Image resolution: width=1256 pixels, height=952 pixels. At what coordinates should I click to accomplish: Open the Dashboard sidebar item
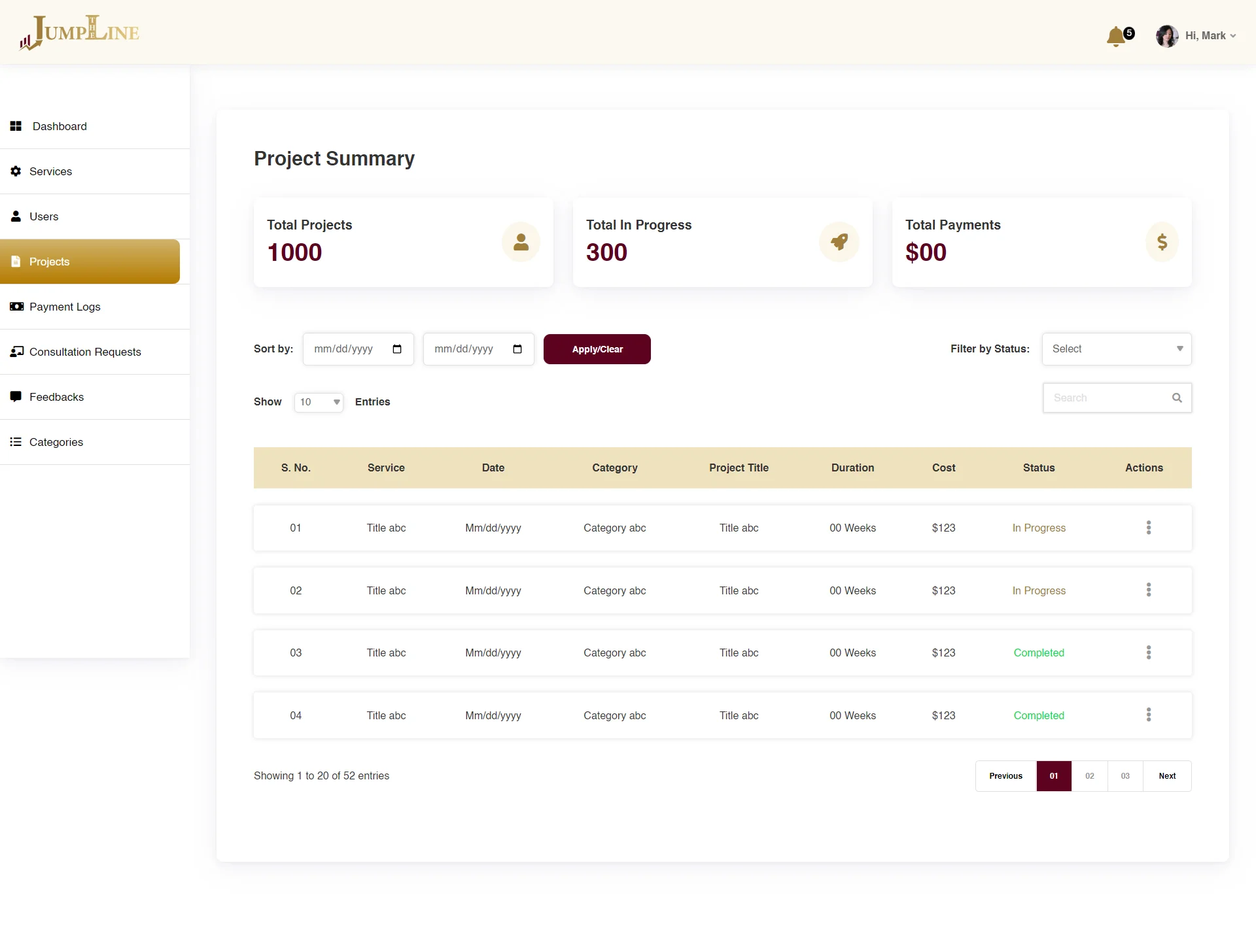point(59,126)
